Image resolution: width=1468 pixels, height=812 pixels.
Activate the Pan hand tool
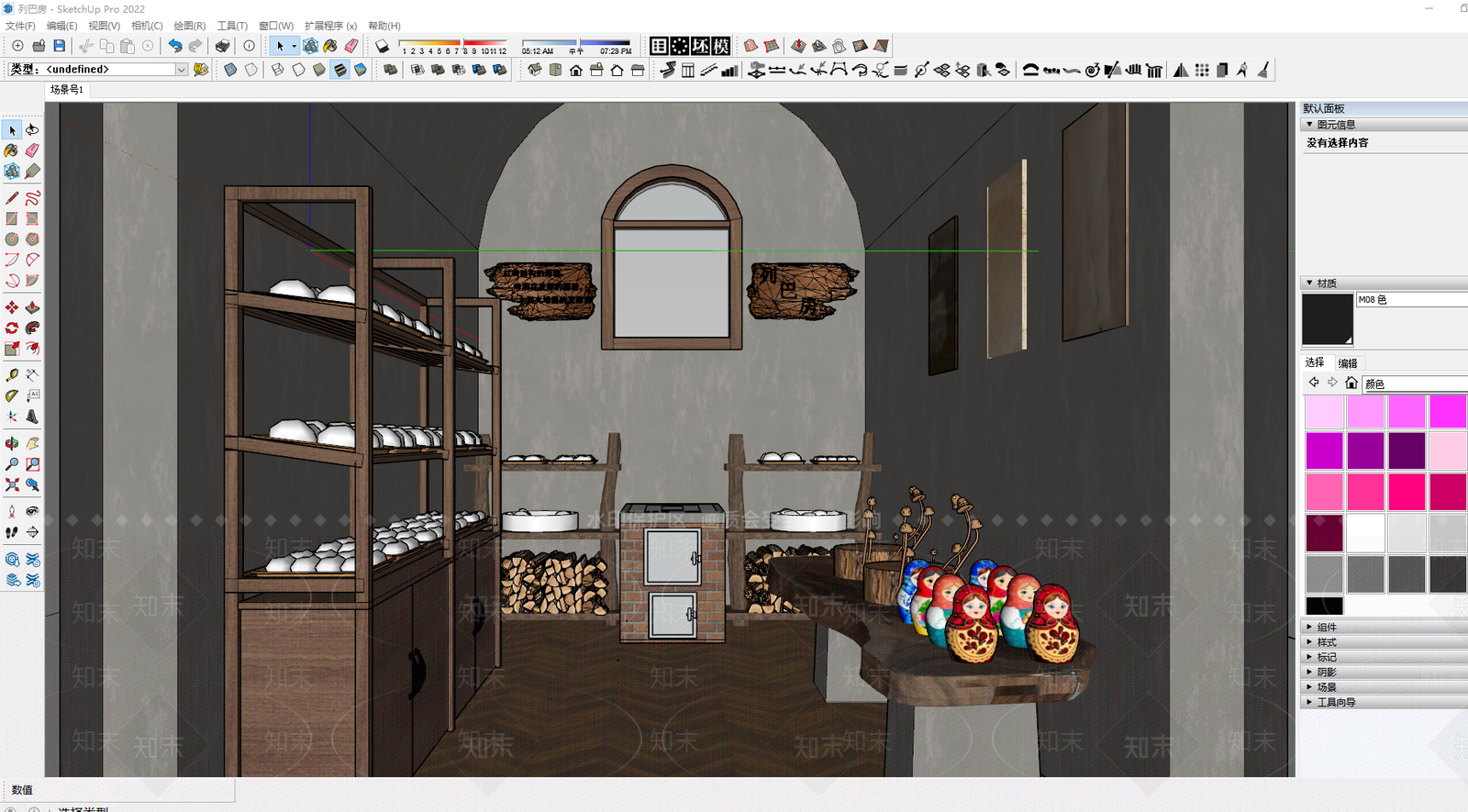tap(32, 443)
